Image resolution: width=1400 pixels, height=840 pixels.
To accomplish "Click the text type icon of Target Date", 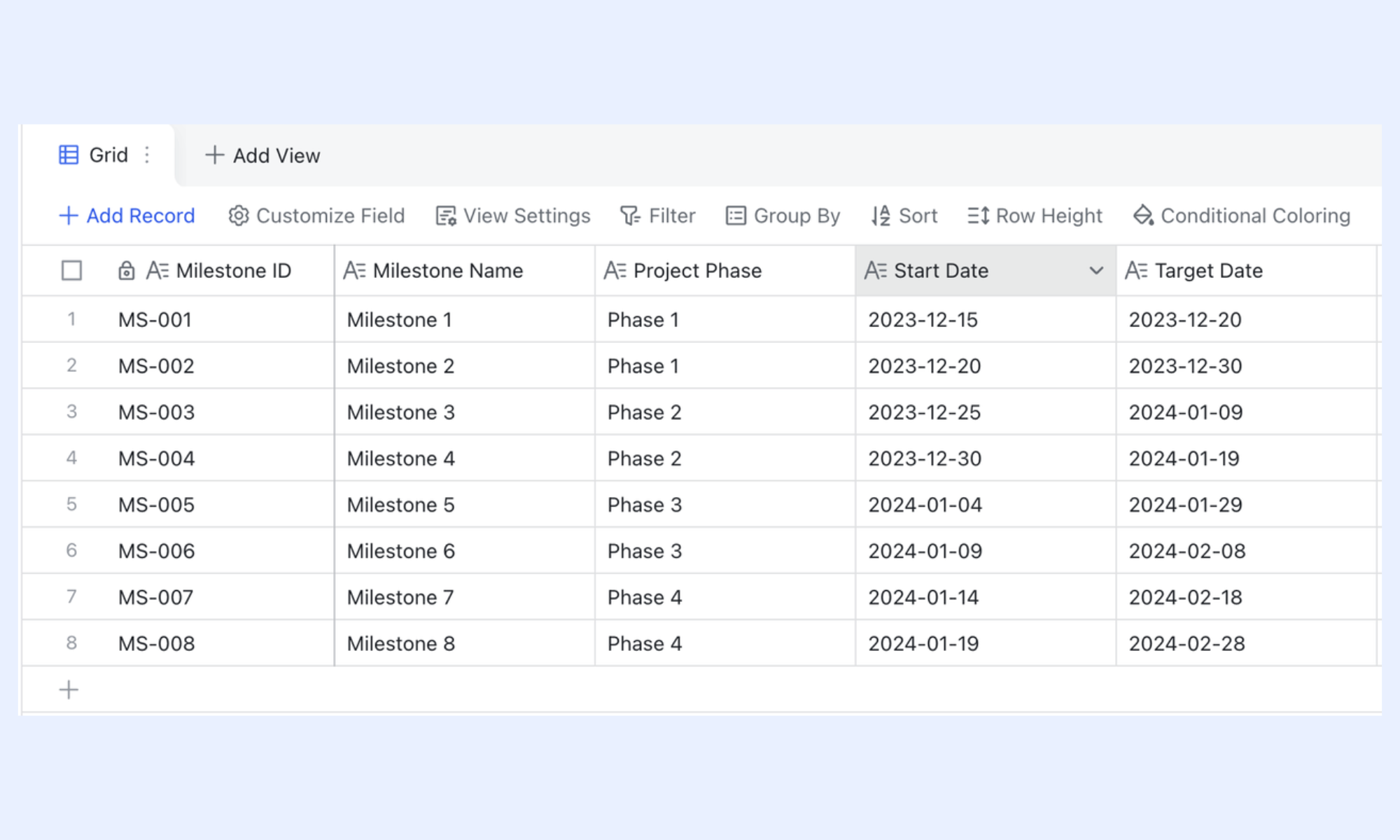I will [x=1136, y=270].
